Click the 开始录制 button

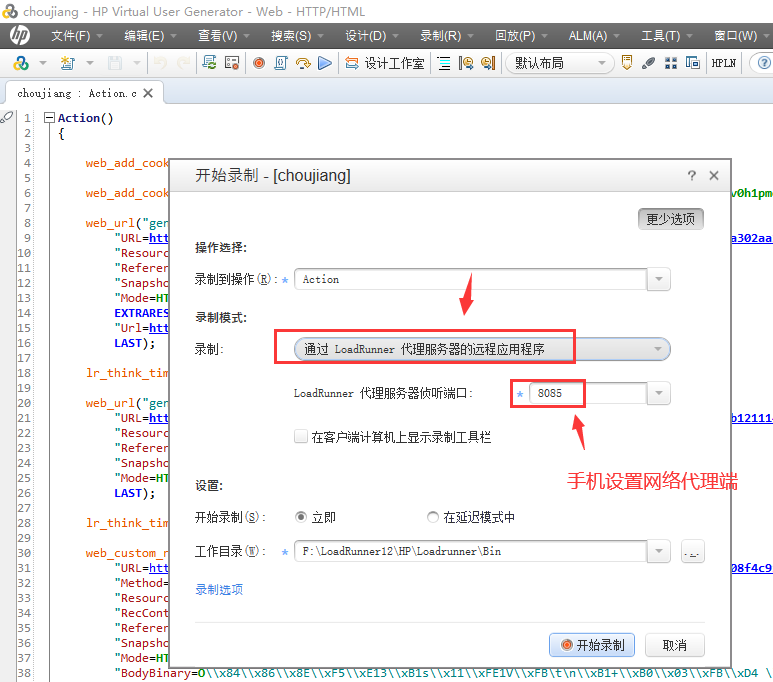tap(592, 645)
